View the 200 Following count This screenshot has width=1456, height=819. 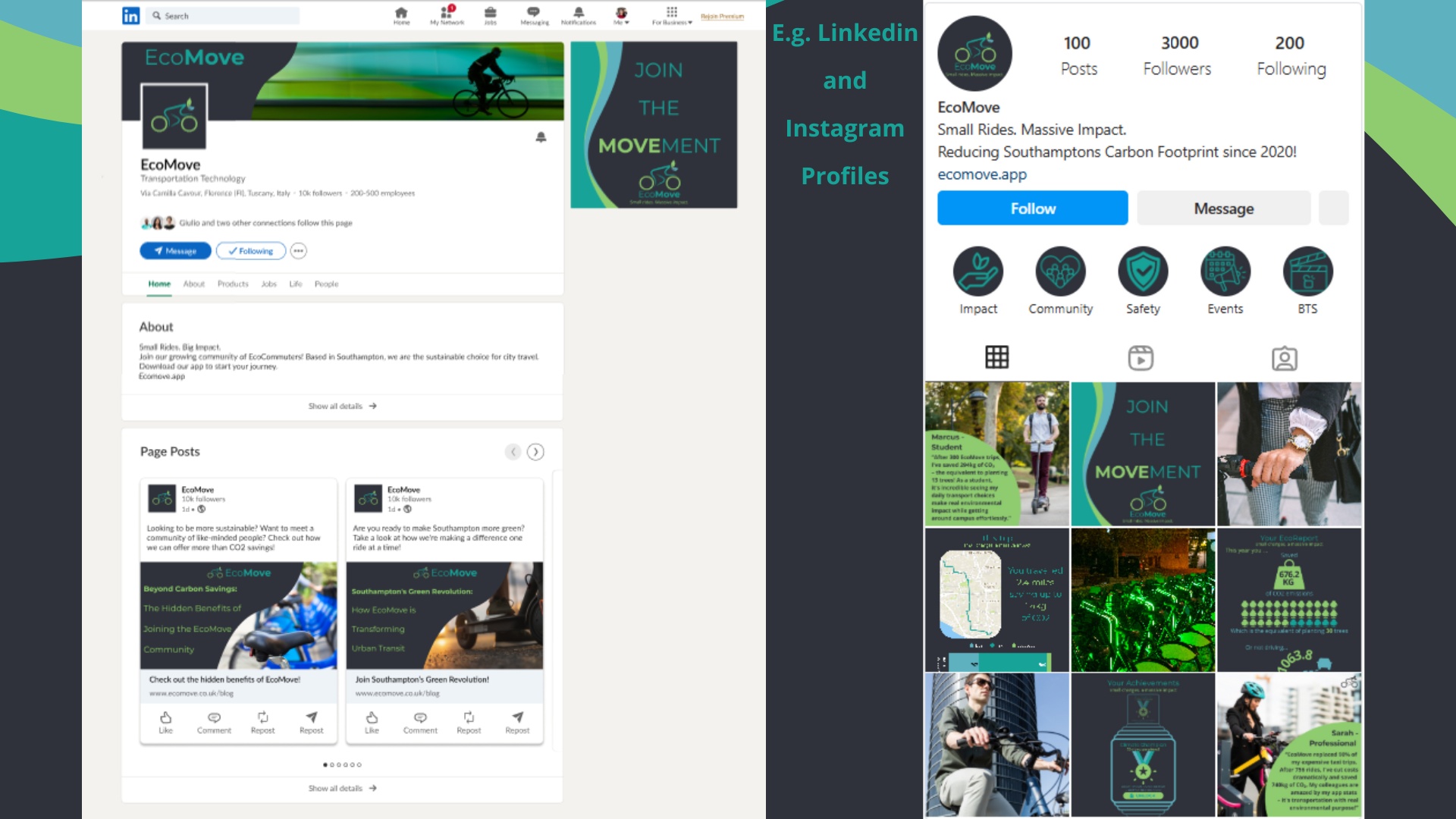coord(1291,55)
